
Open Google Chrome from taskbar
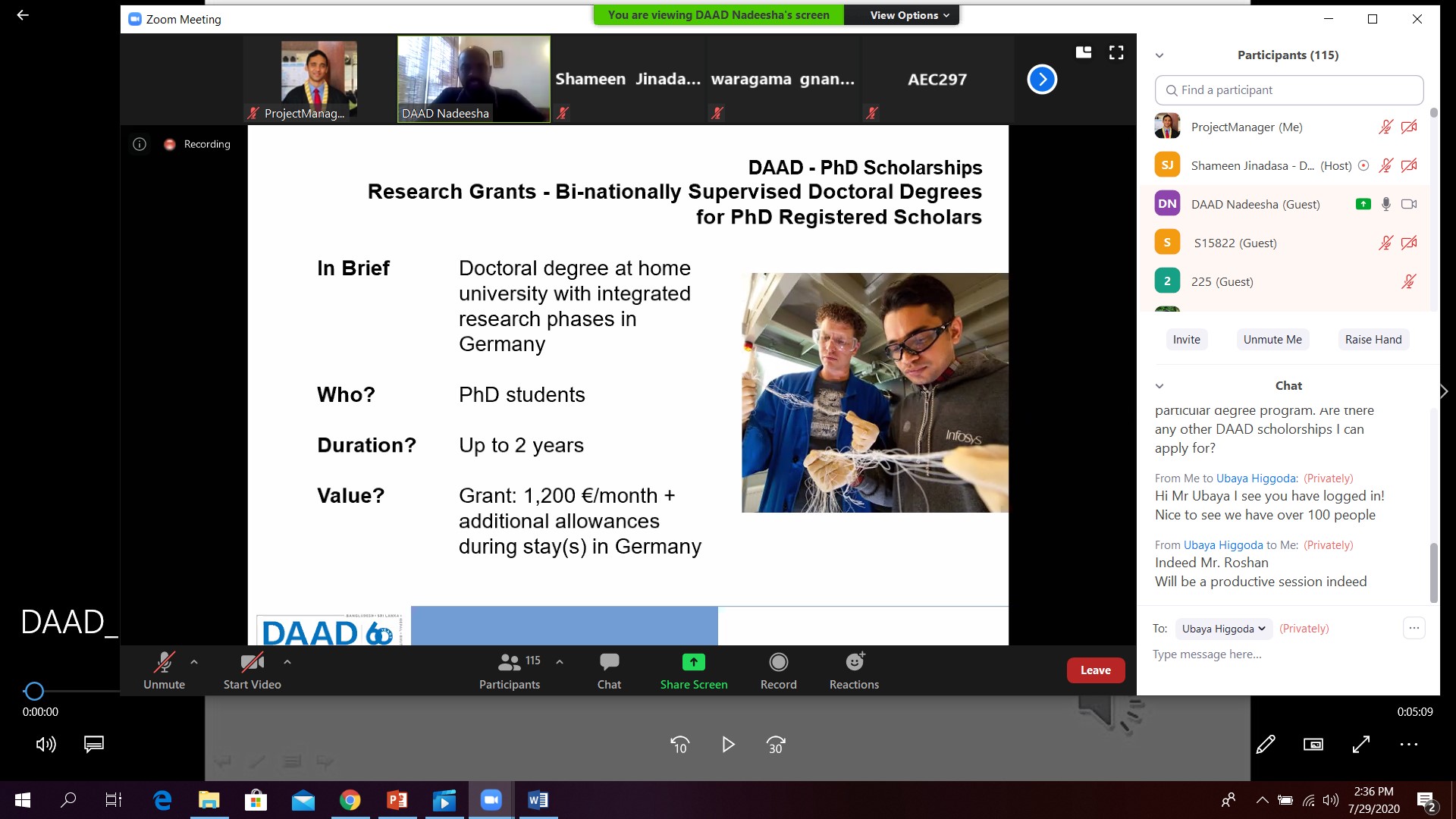pos(350,800)
